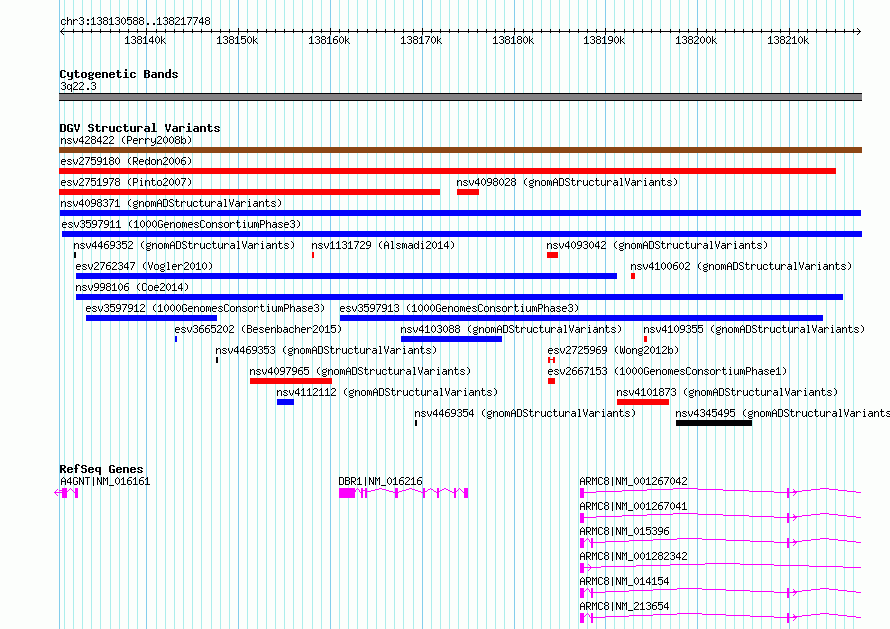Image resolution: width=890 pixels, height=629 pixels.
Task: Click the 138140k ruler tick label
Action: [145, 40]
